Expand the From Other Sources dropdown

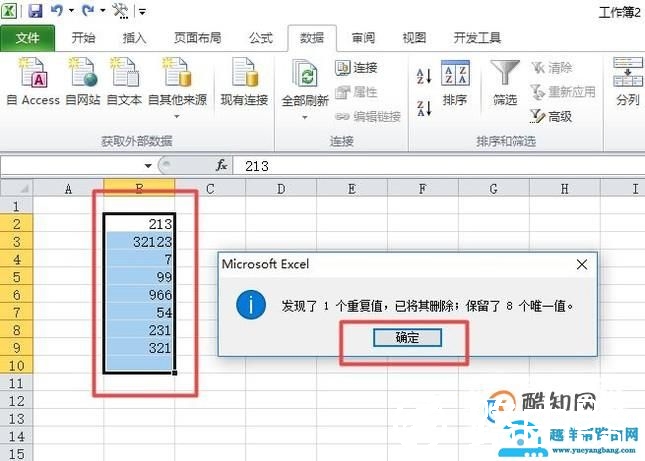(x=177, y=113)
